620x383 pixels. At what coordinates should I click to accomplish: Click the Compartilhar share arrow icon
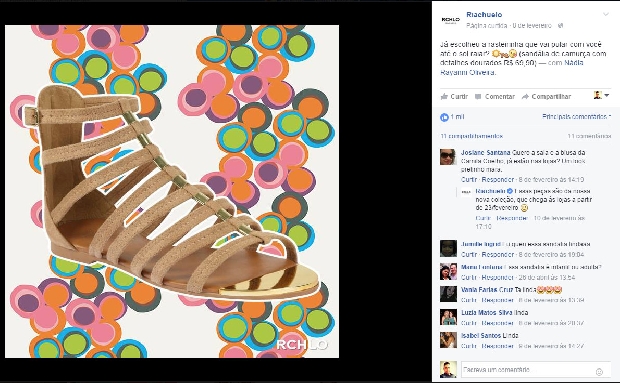click(525, 96)
